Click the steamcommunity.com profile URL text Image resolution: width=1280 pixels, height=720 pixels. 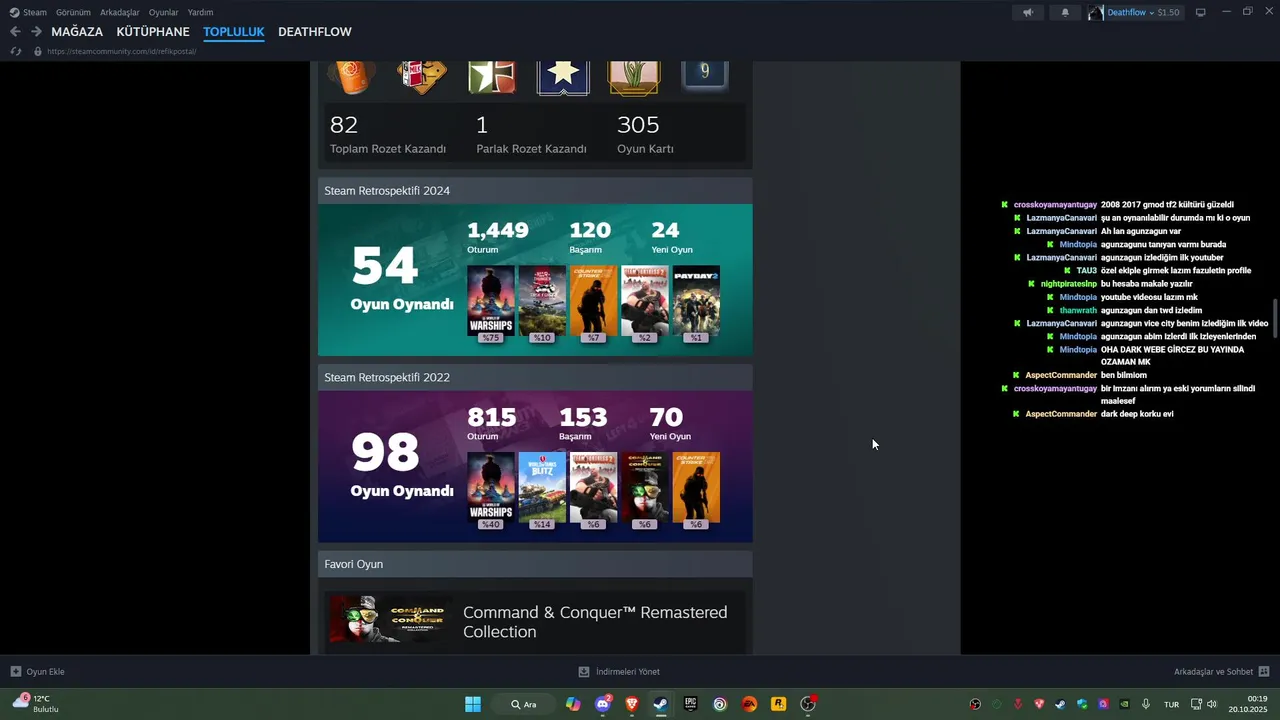[x=121, y=51]
